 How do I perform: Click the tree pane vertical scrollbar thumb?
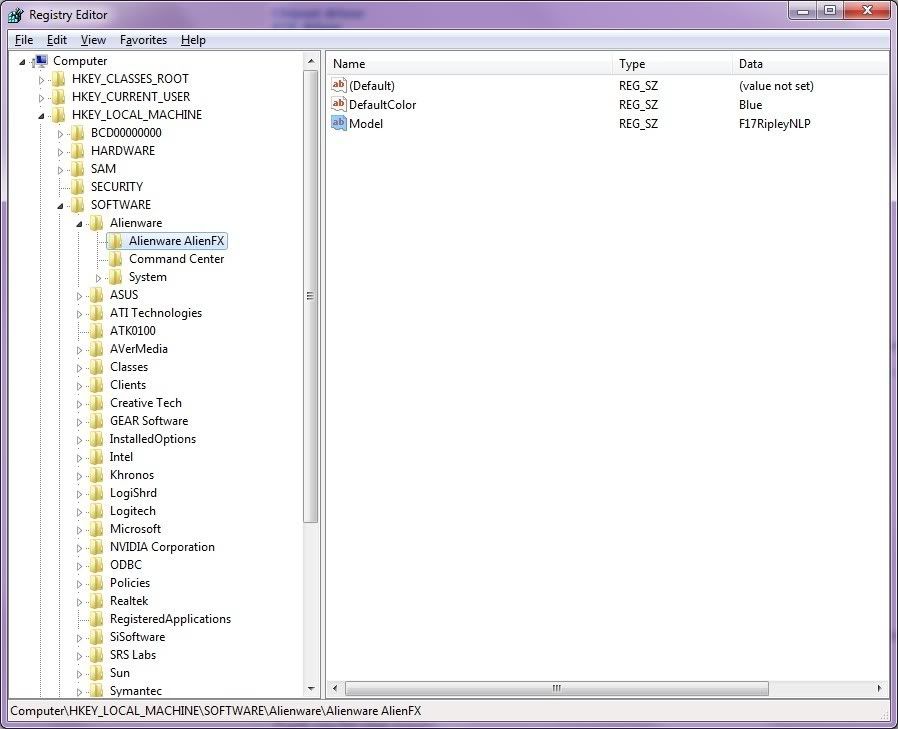(x=310, y=296)
